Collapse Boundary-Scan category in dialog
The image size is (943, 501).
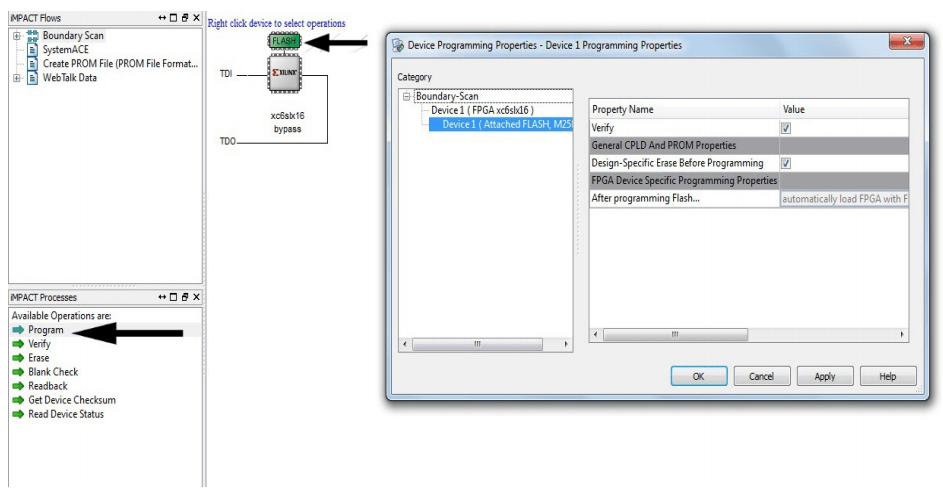point(407,97)
